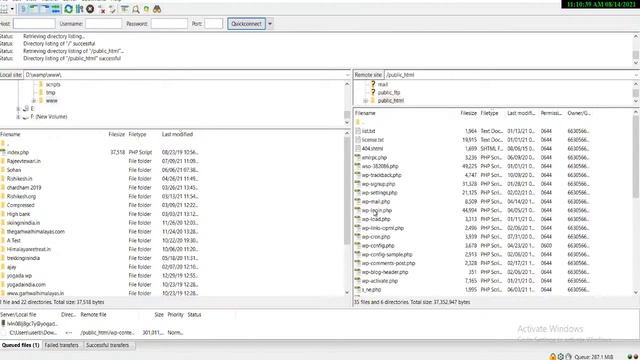Image resolution: width=640 pixels, height=360 pixels.
Task: Select queued server entry in transfer queue
Action: coord(29,324)
